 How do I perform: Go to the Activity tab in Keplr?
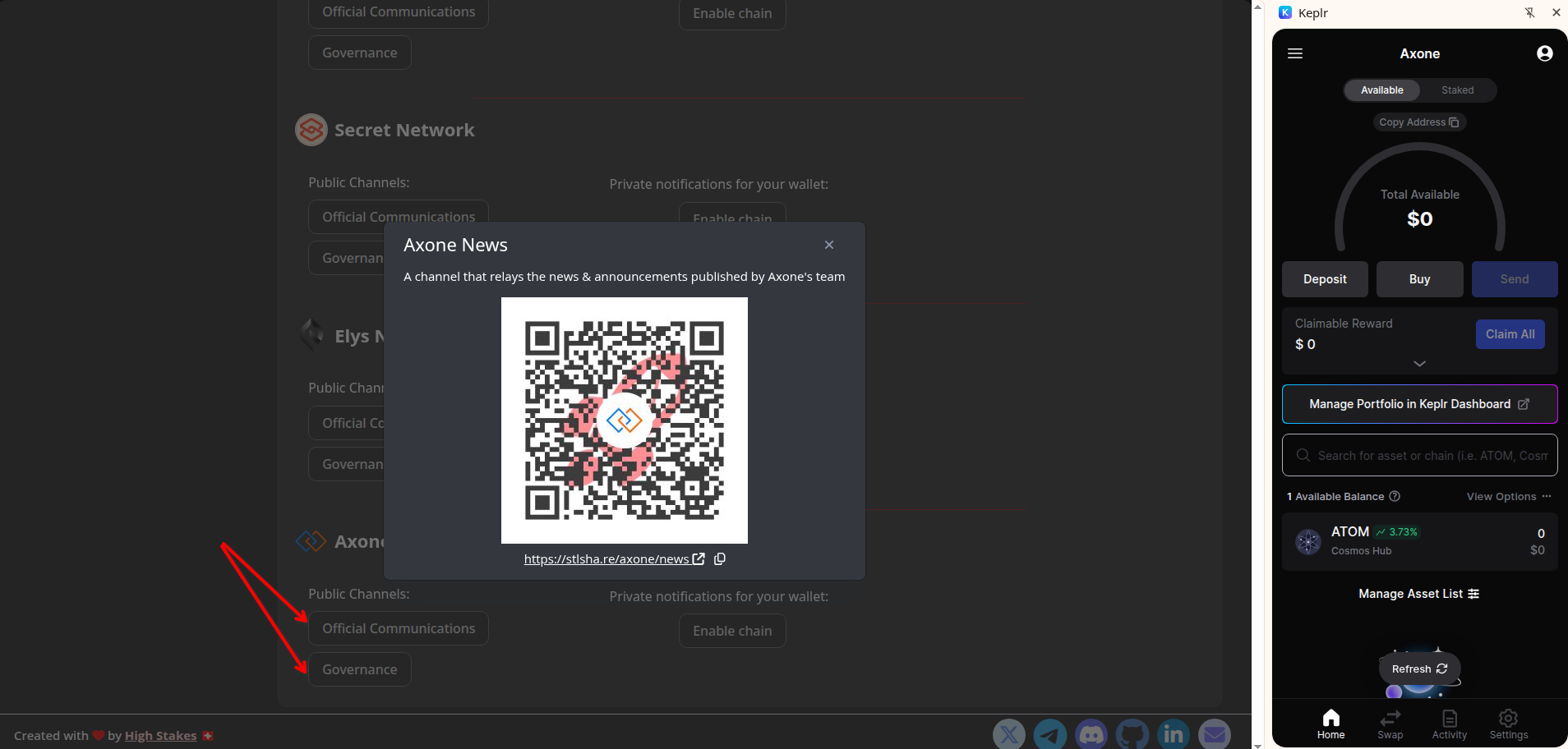pos(1449,724)
